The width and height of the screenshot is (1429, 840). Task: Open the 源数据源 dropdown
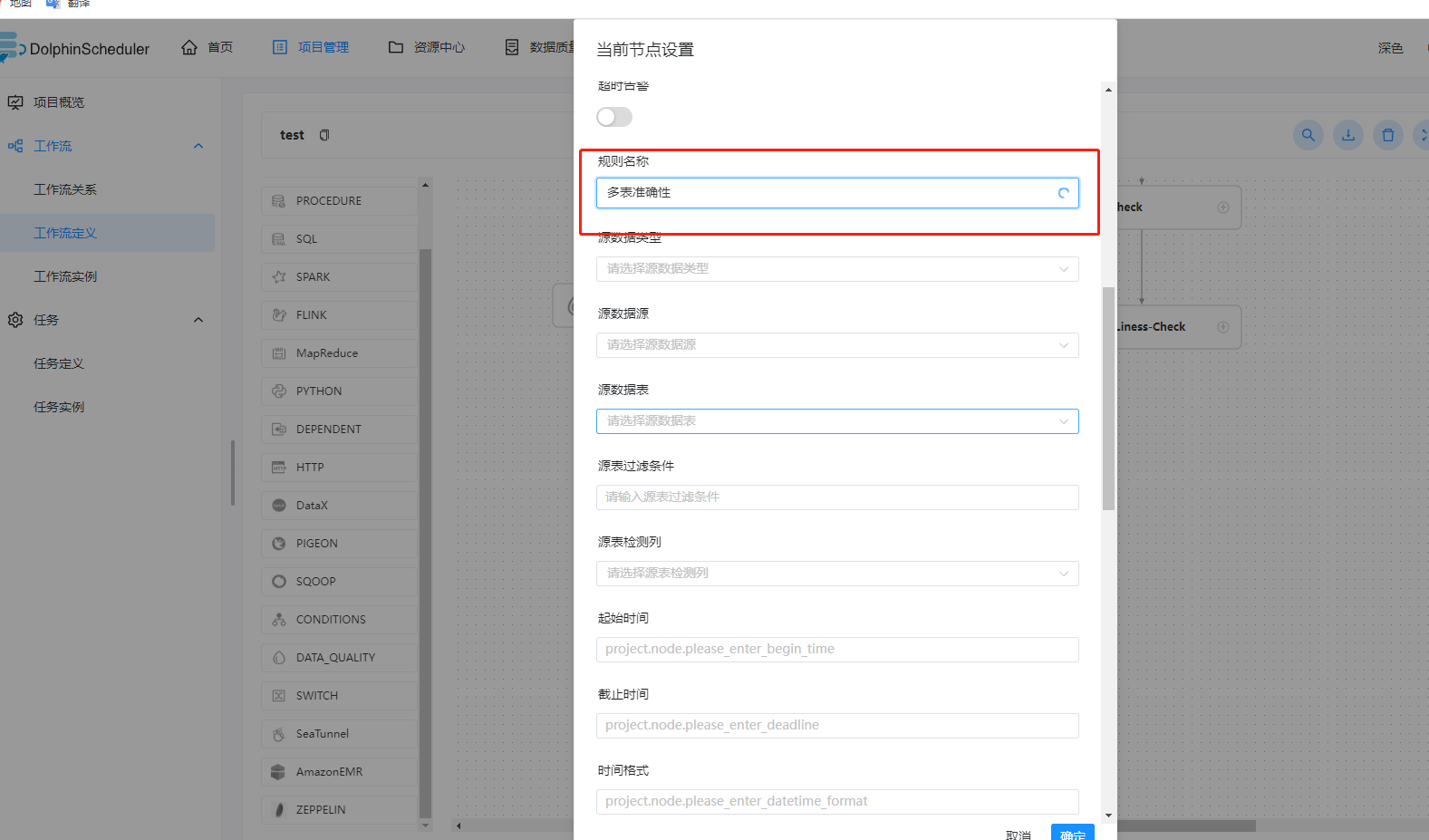pos(837,345)
